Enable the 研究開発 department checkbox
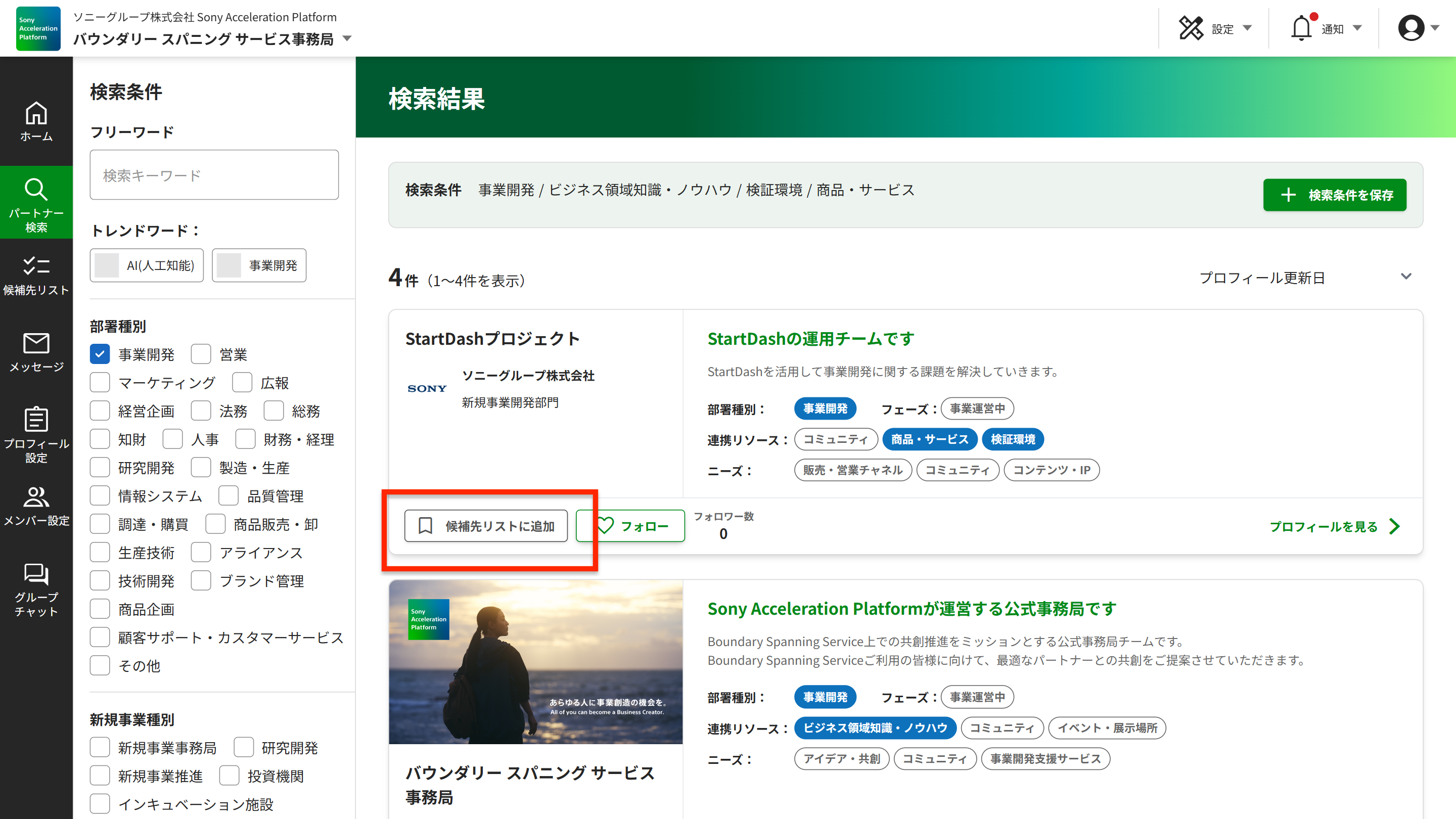The width and height of the screenshot is (1456, 819). [100, 468]
